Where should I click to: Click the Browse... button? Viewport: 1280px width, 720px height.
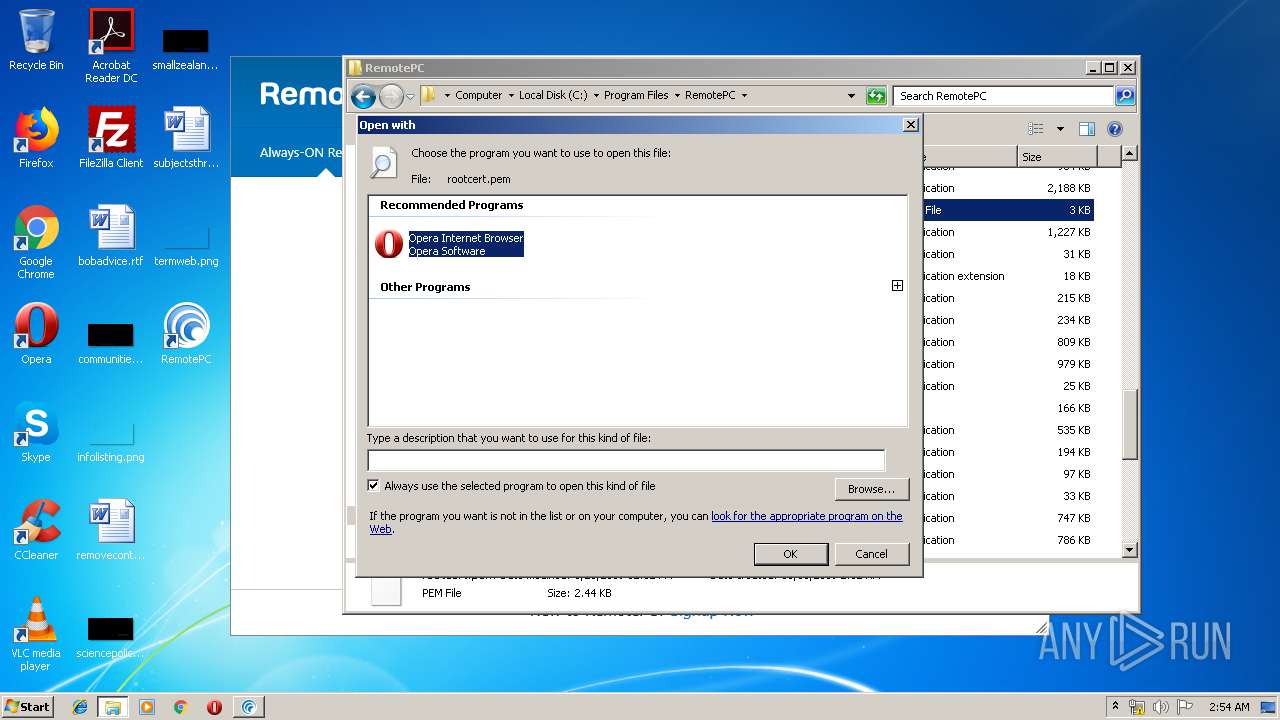click(x=871, y=489)
